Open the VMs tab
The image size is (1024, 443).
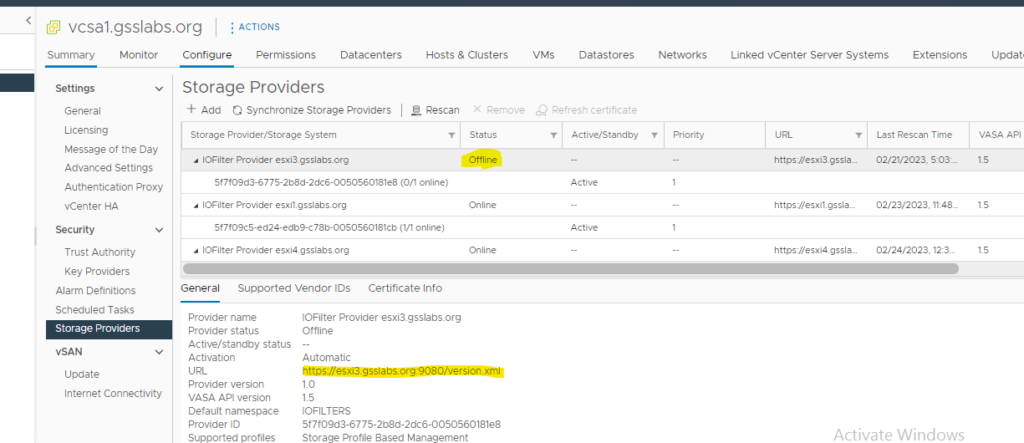(543, 55)
